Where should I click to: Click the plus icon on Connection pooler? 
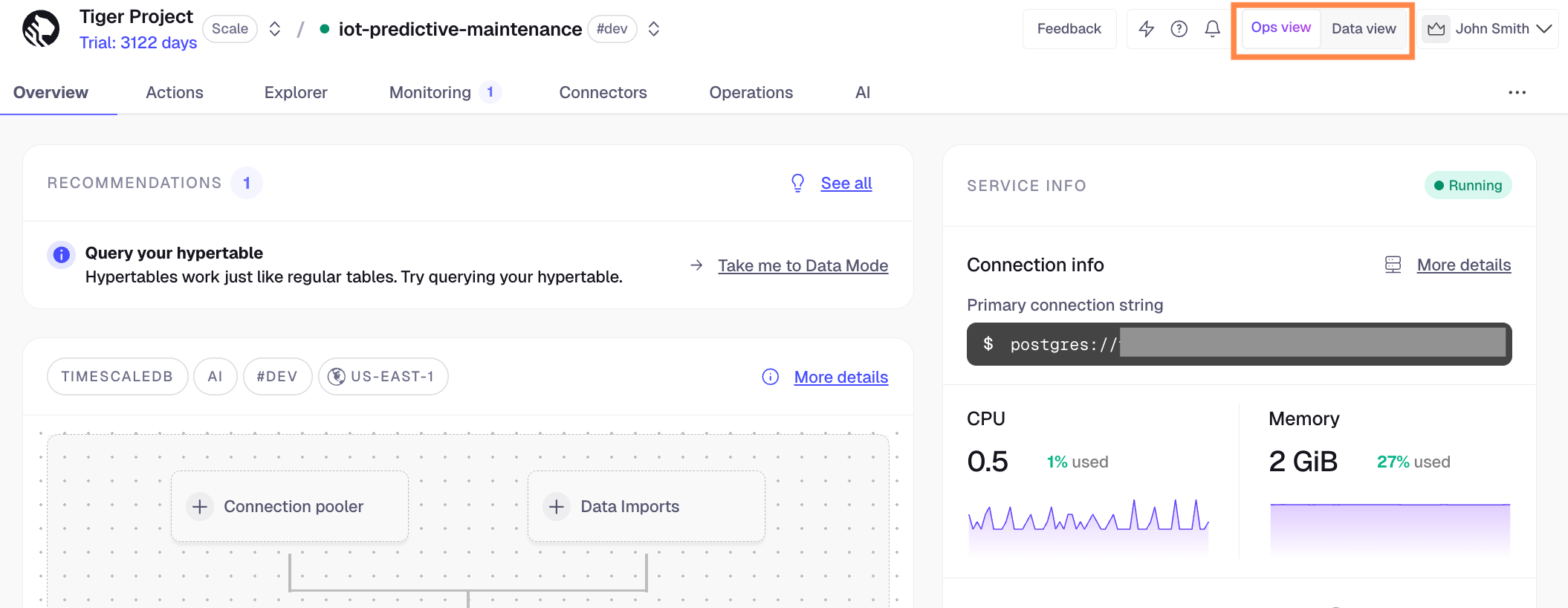point(200,507)
